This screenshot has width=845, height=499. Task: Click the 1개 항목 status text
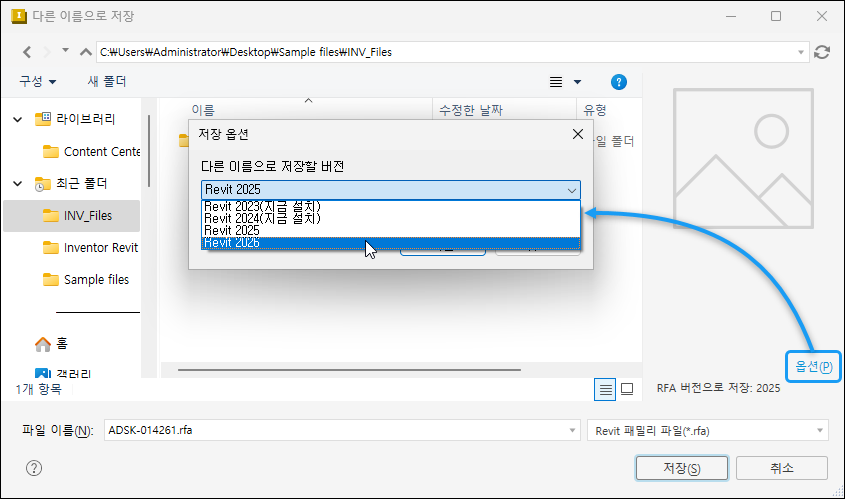[x=38, y=389]
